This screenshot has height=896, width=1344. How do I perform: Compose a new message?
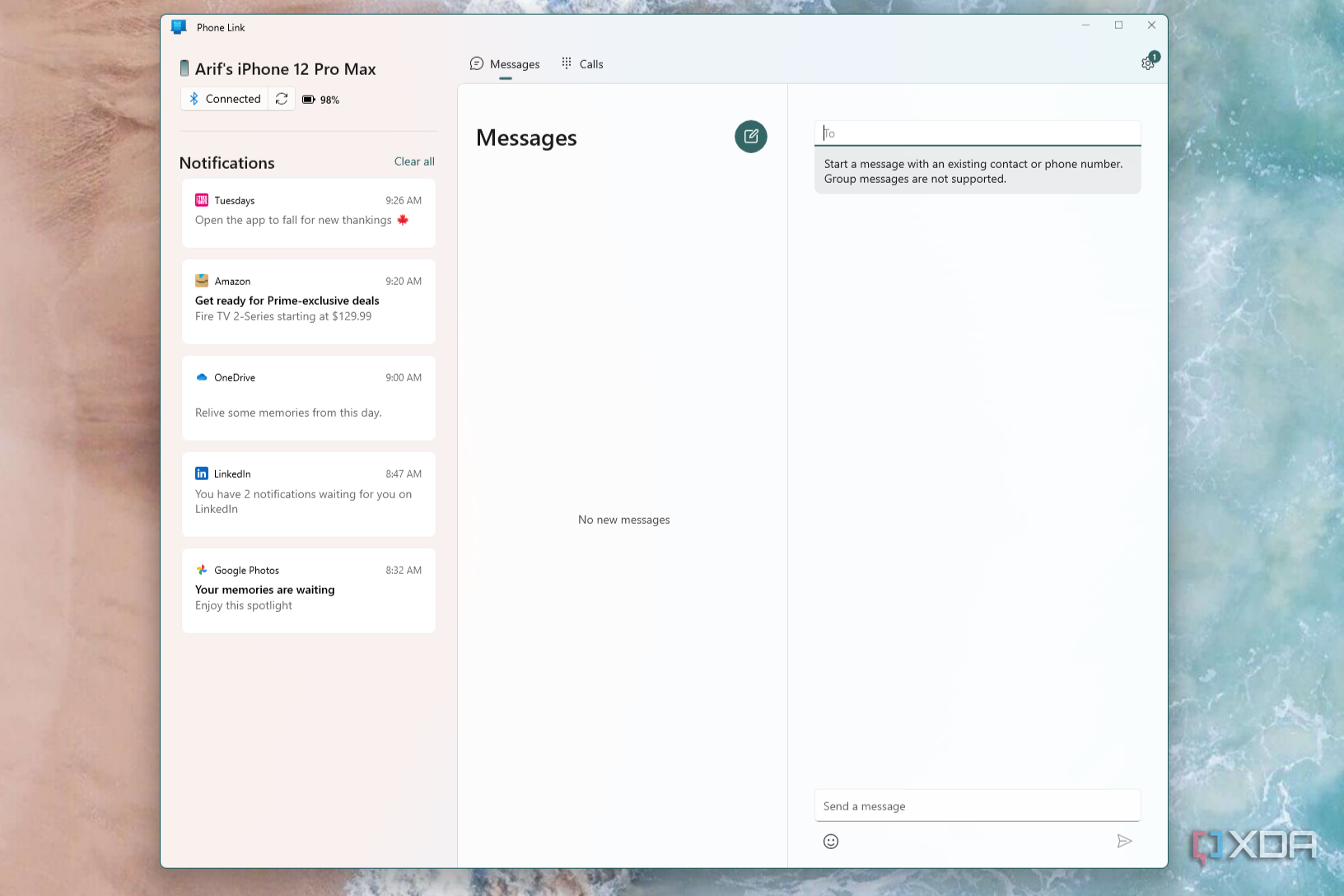[x=750, y=137]
